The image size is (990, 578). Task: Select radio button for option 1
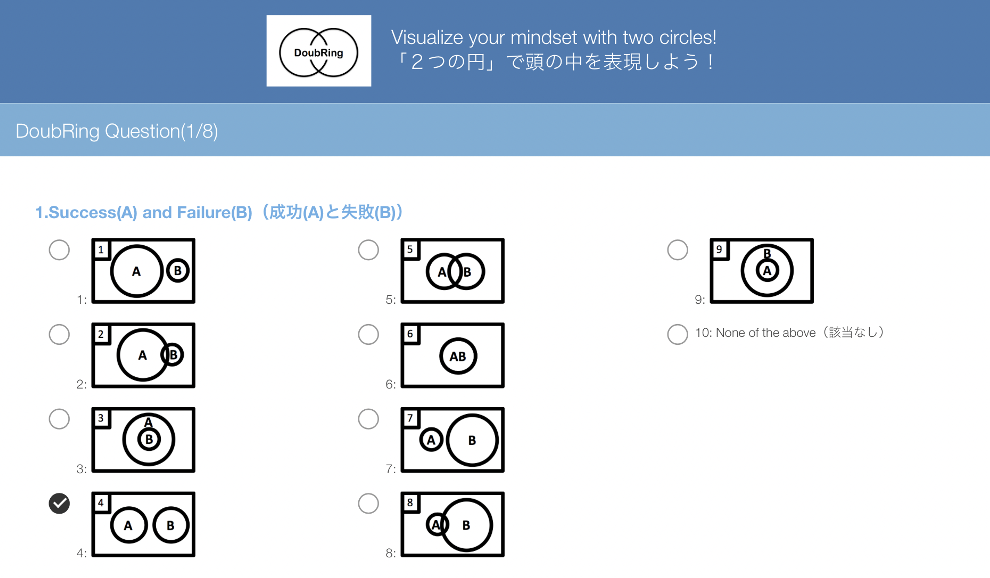tap(60, 250)
